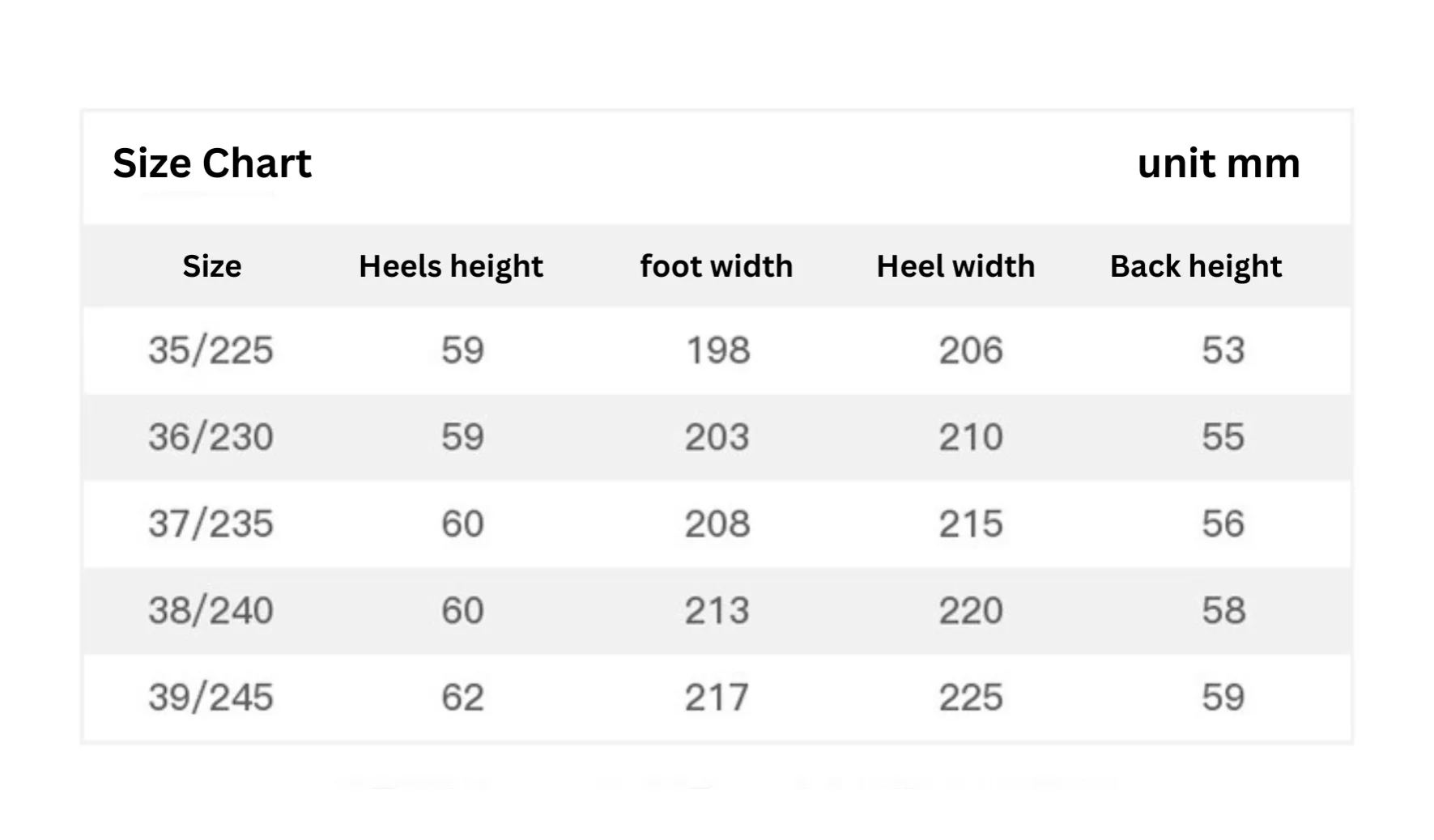The width and height of the screenshot is (1434, 840).
Task: Click back height value 53
Action: (x=1223, y=350)
